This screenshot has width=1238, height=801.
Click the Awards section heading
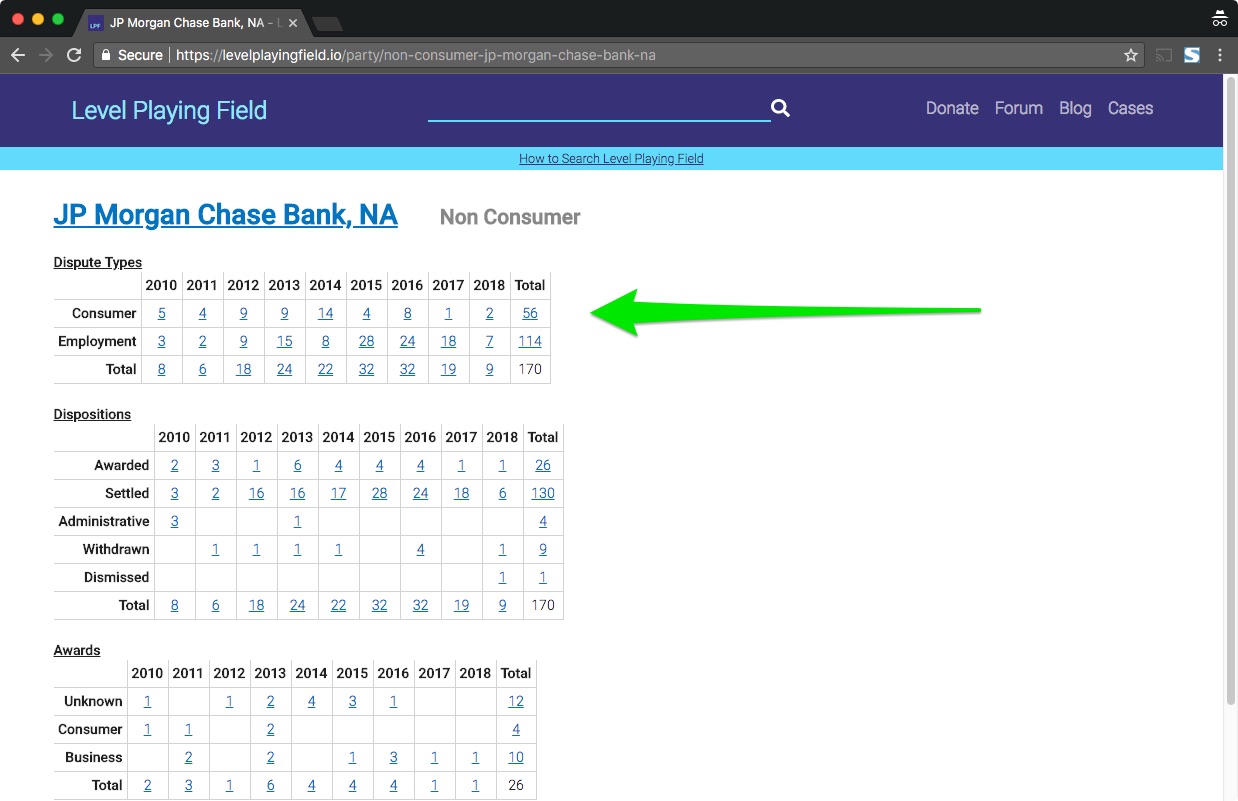77,650
